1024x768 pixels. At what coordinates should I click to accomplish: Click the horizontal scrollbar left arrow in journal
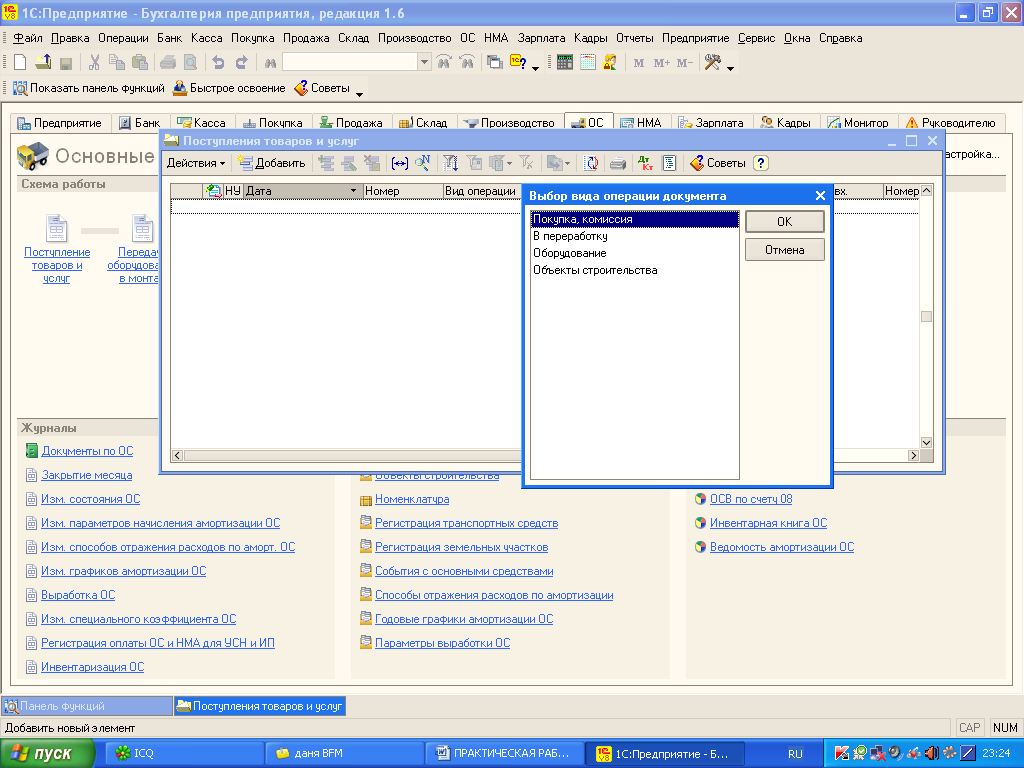coord(177,456)
